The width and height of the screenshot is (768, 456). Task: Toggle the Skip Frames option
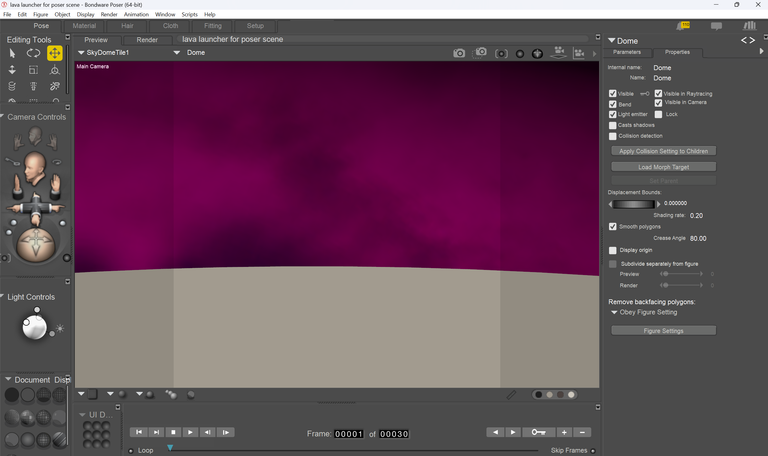[x=593, y=451]
